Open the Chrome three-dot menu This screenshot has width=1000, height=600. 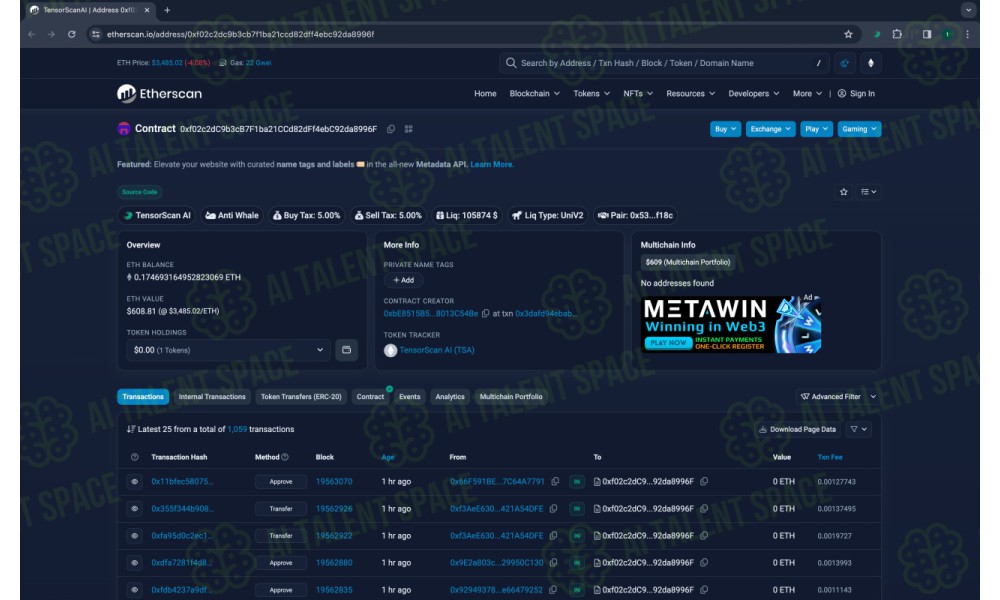967,34
